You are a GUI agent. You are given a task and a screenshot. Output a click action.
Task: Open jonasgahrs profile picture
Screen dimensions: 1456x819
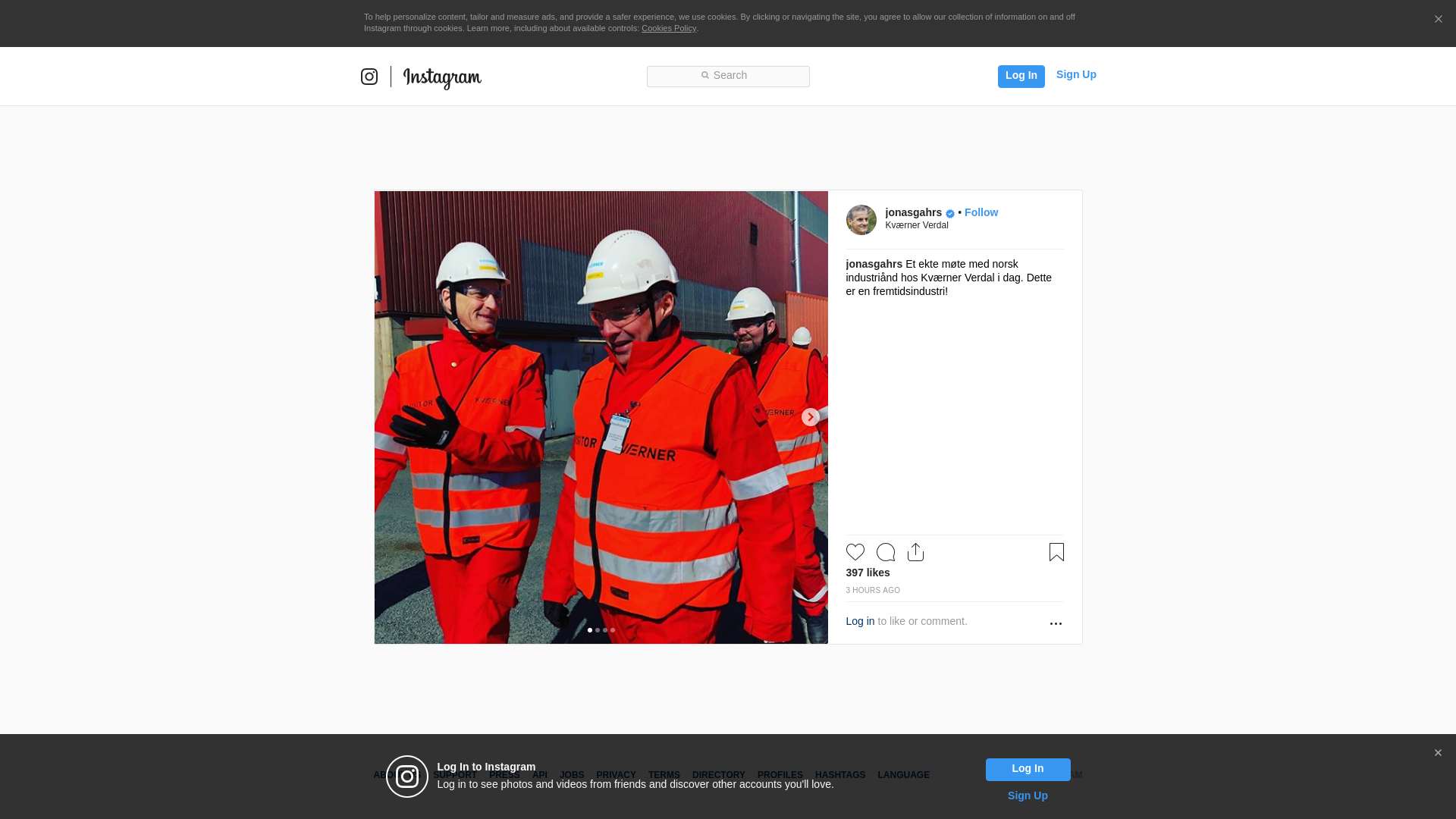(x=861, y=220)
